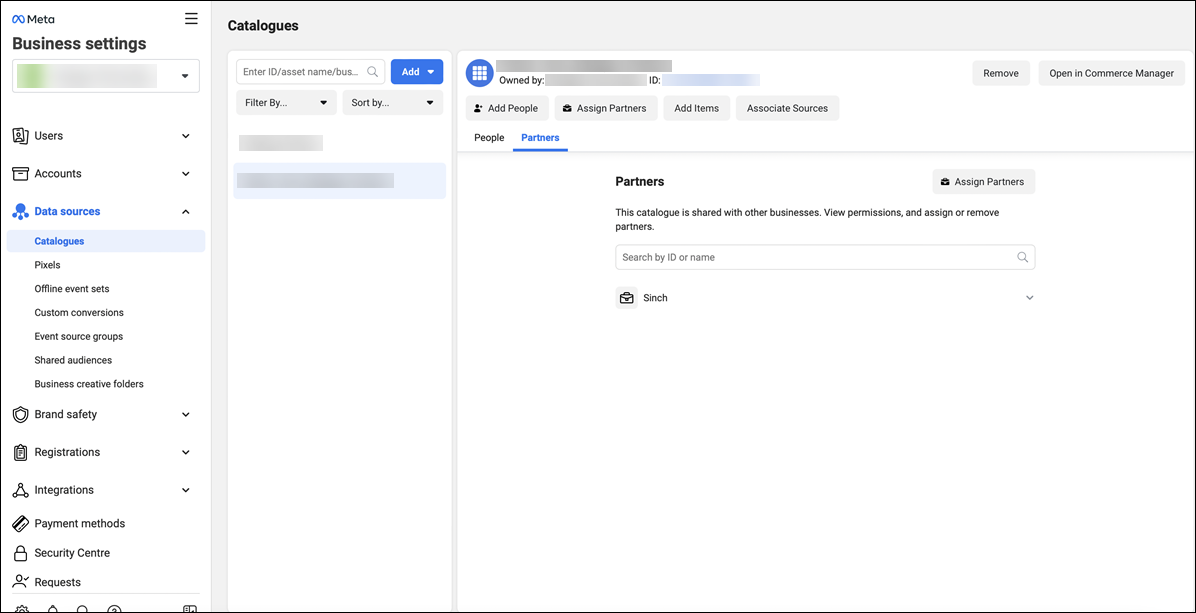
Task: Click the notifications bell icon
Action: pyautogui.click(x=52, y=608)
